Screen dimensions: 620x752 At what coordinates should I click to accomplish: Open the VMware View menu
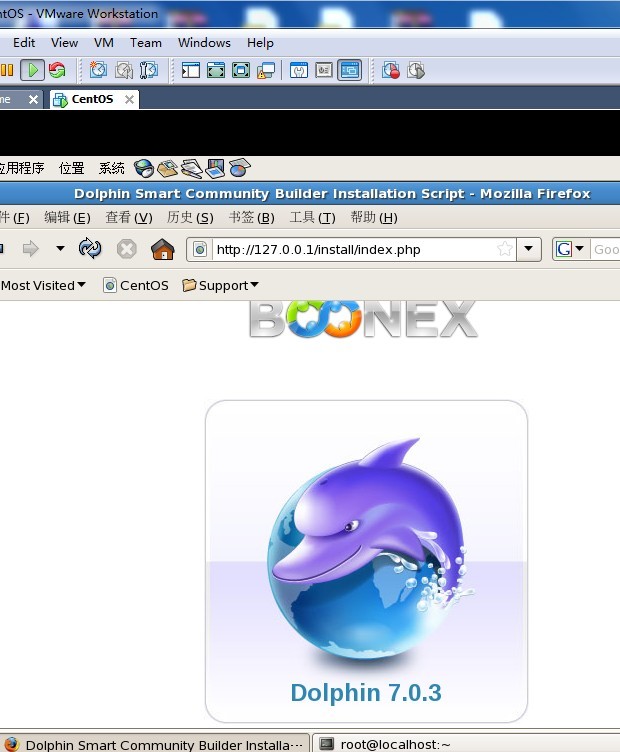(x=64, y=43)
